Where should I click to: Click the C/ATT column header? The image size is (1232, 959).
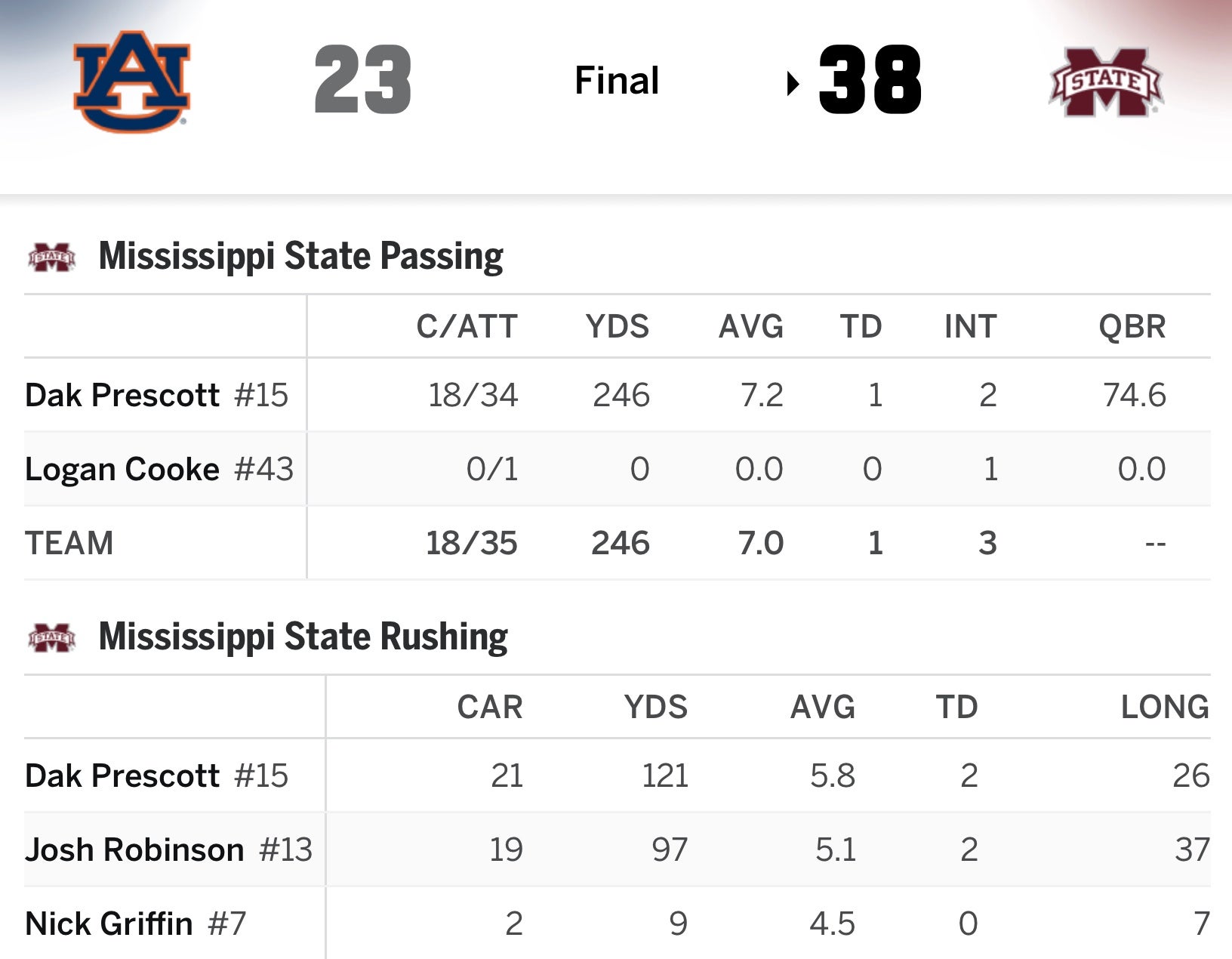click(x=467, y=327)
